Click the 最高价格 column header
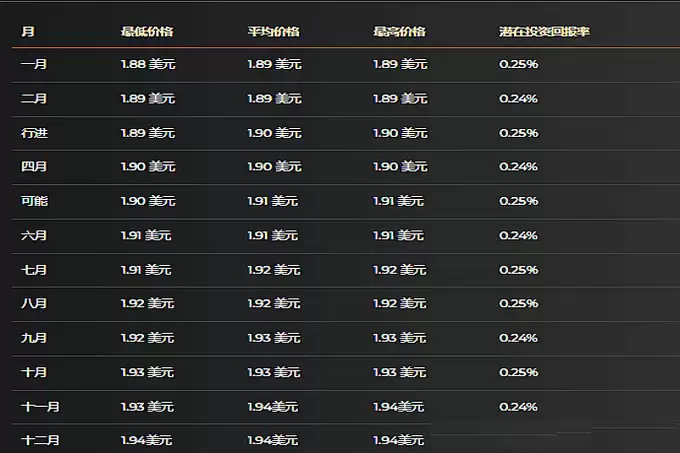This screenshot has width=680, height=453. [399, 32]
